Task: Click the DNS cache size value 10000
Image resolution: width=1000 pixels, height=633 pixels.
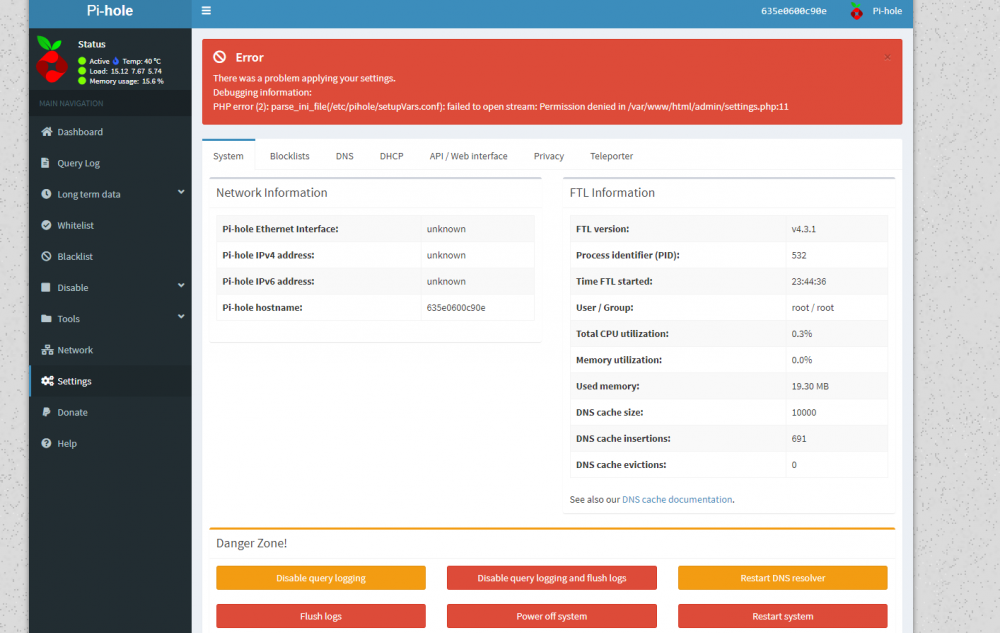Action: click(804, 412)
